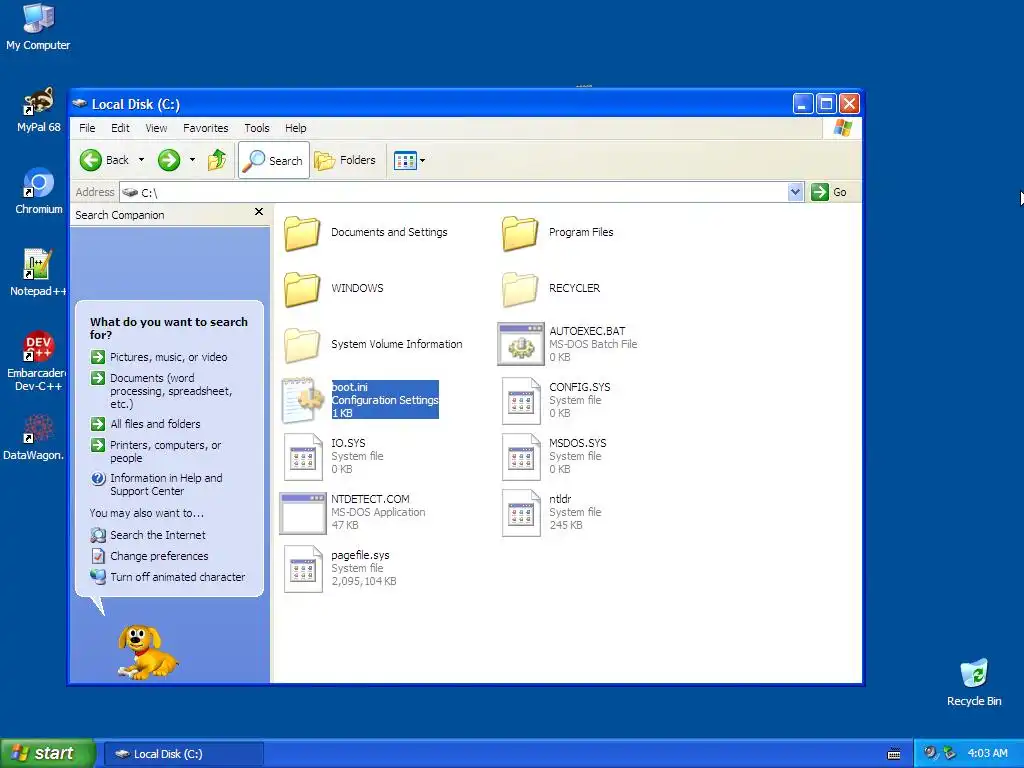Click Local Disk (C:) taskbar button
Viewport: 1024px width, 768px height.
point(184,754)
